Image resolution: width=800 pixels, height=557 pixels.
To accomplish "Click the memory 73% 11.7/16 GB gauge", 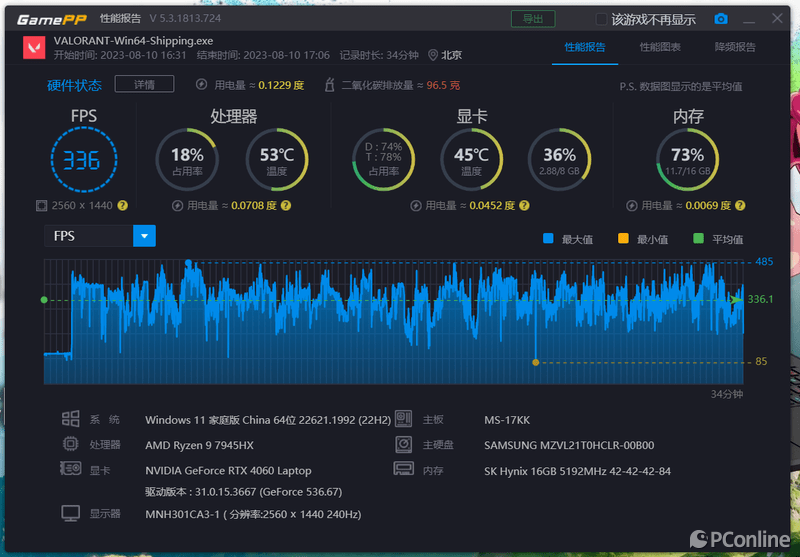I will tap(687, 159).
